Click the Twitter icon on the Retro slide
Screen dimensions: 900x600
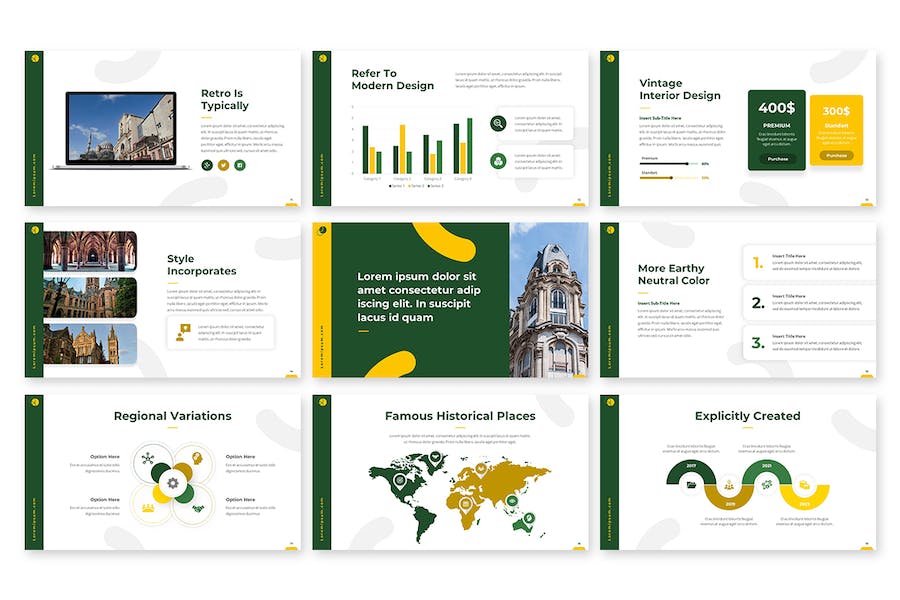[223, 164]
